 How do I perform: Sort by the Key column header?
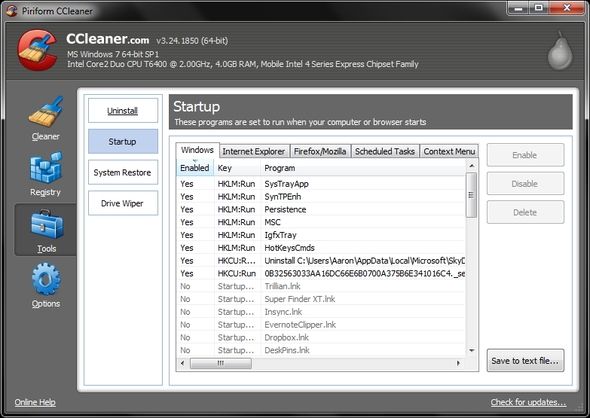point(237,168)
